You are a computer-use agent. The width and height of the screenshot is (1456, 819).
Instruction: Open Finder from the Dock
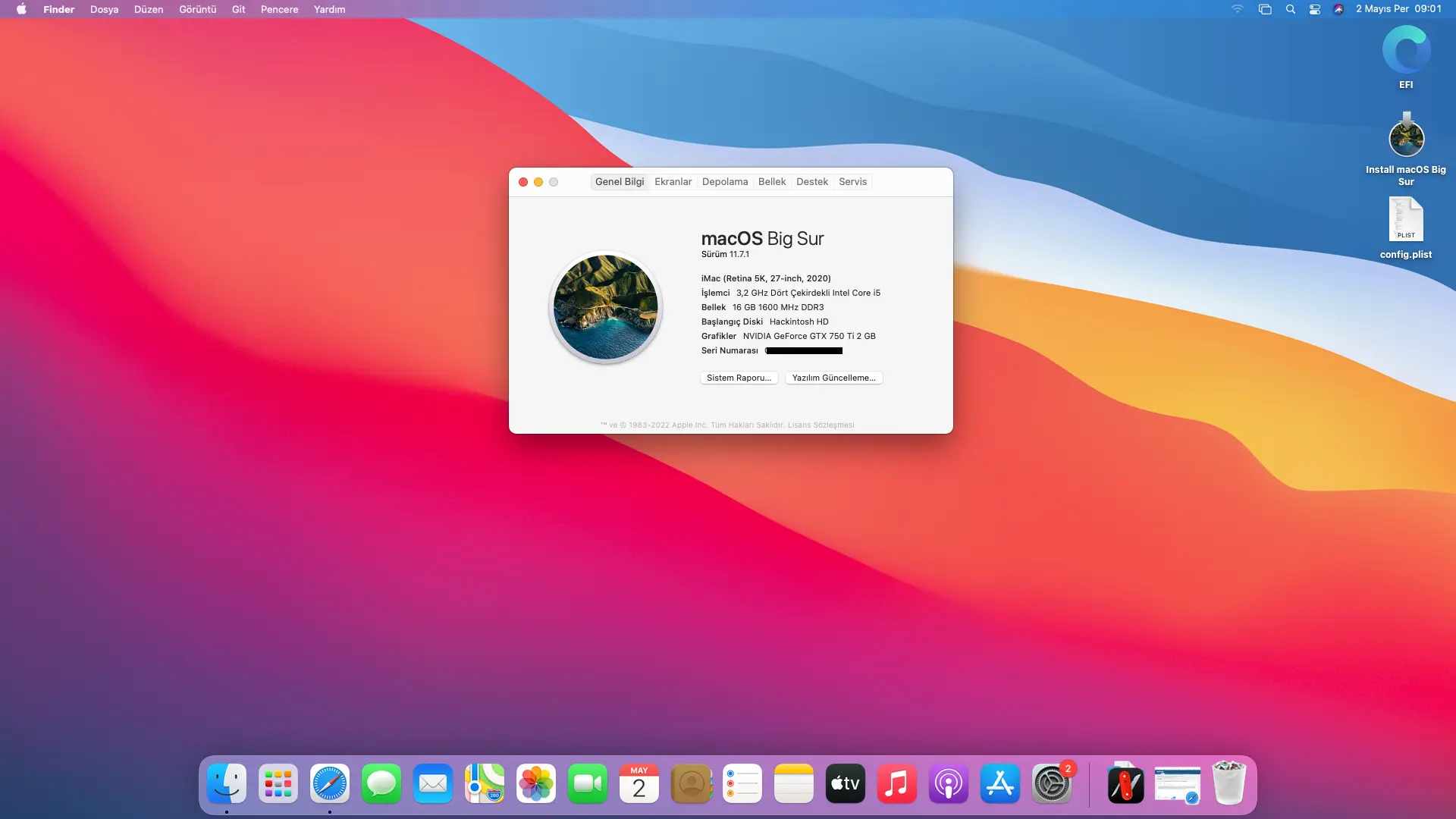click(x=227, y=783)
